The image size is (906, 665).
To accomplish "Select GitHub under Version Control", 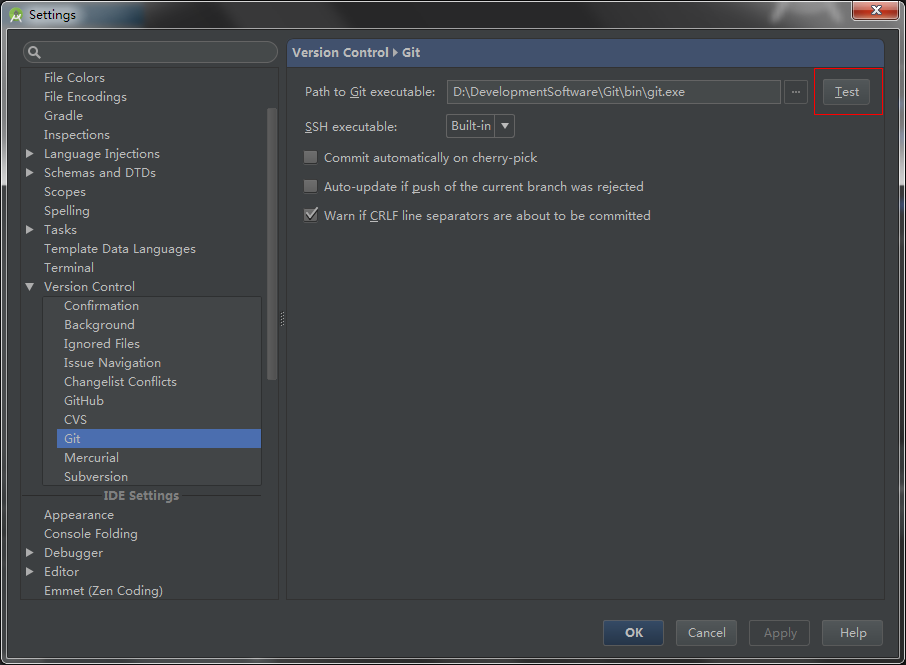I will [x=84, y=401].
